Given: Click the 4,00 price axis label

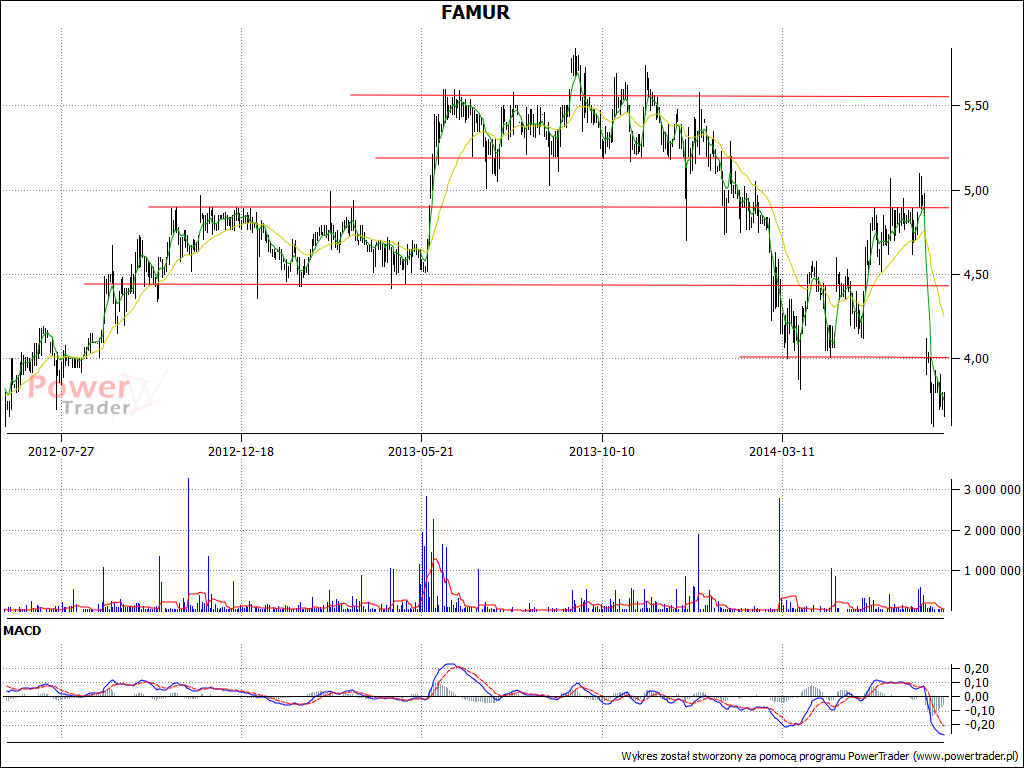Looking at the screenshot, I should click(x=976, y=359).
